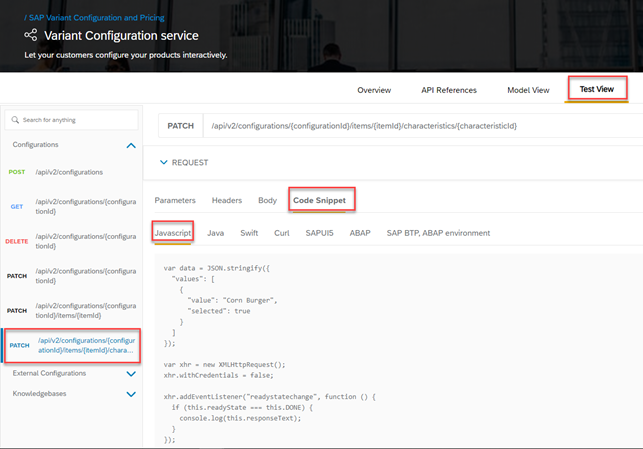Click the Variant Configuration service title
Viewport: 643px width, 449px height.
(x=121, y=36)
